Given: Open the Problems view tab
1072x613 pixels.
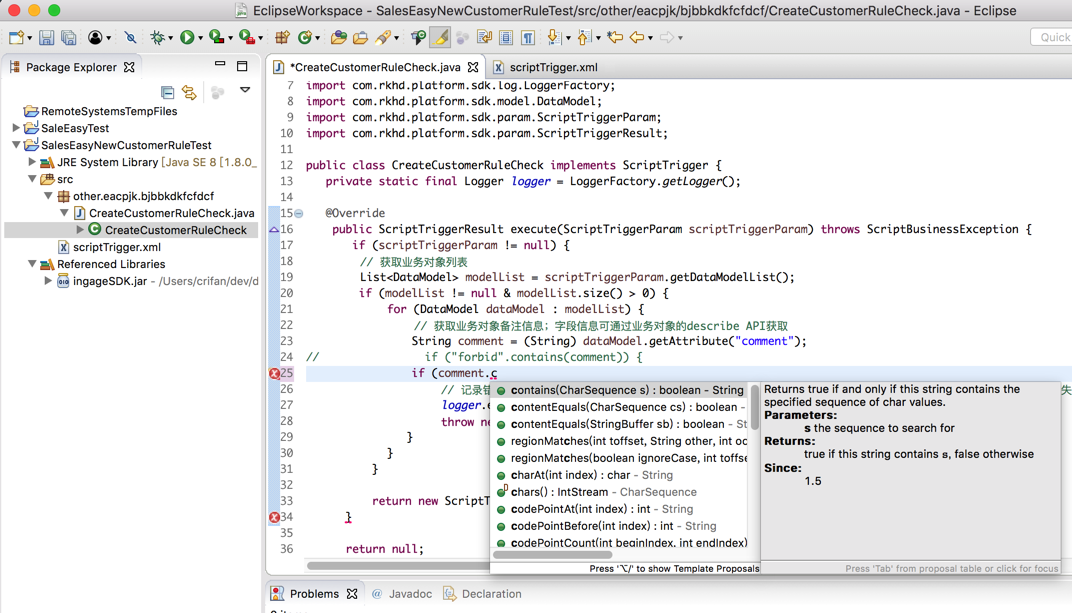Looking at the screenshot, I should tap(314, 594).
